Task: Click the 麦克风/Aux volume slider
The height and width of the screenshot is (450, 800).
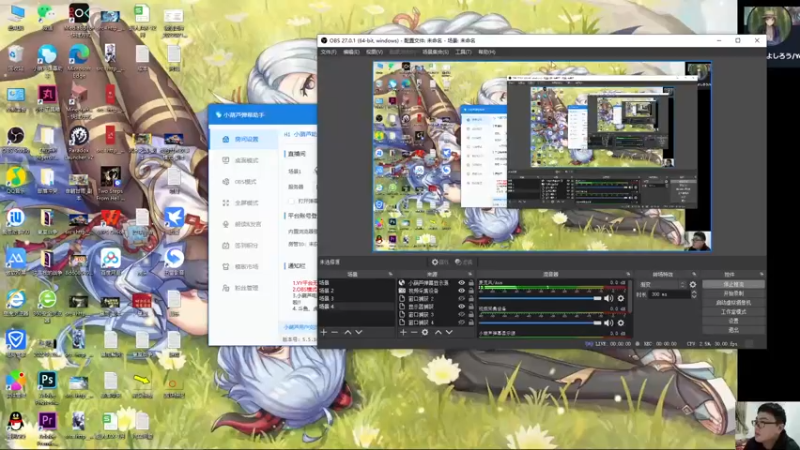Action: [540, 298]
